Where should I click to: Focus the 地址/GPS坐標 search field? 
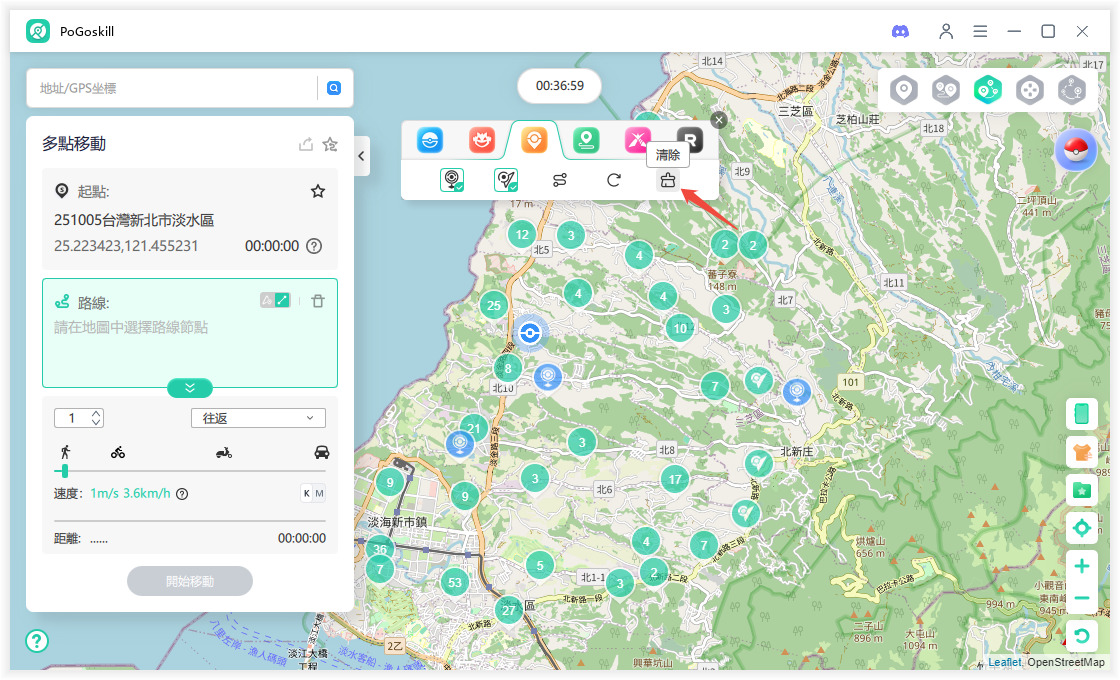175,88
